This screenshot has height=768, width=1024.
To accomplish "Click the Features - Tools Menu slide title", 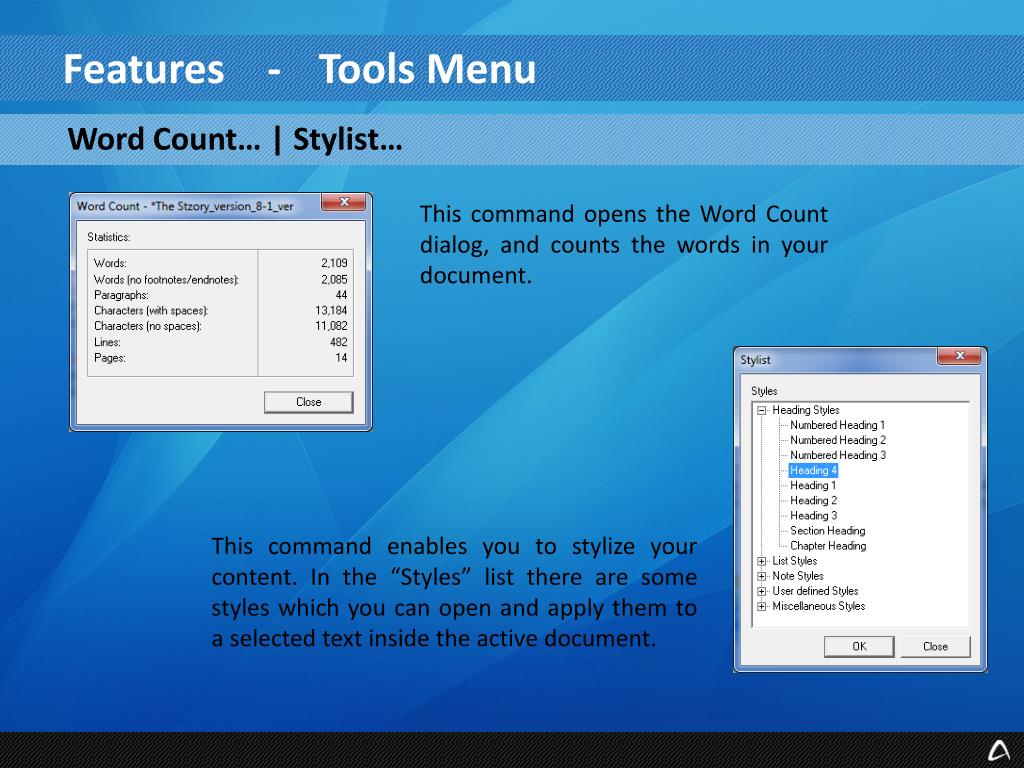I will 299,69.
